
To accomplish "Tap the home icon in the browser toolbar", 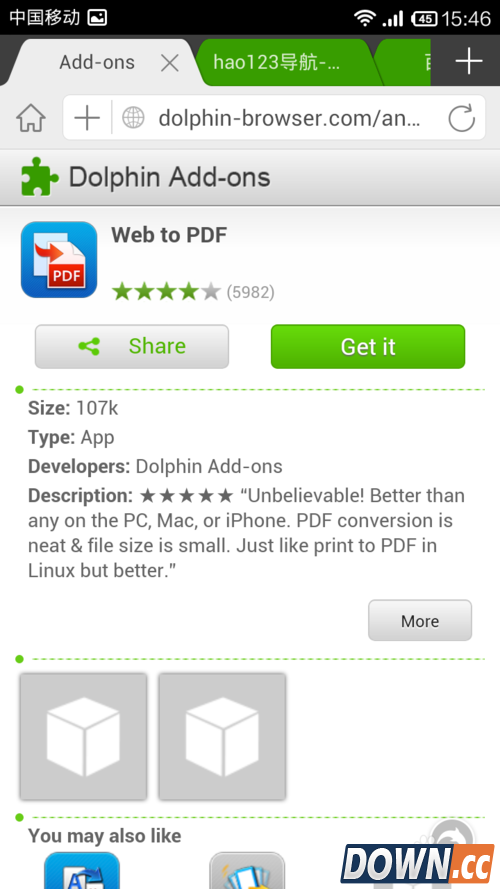I will pyautogui.click(x=31, y=118).
